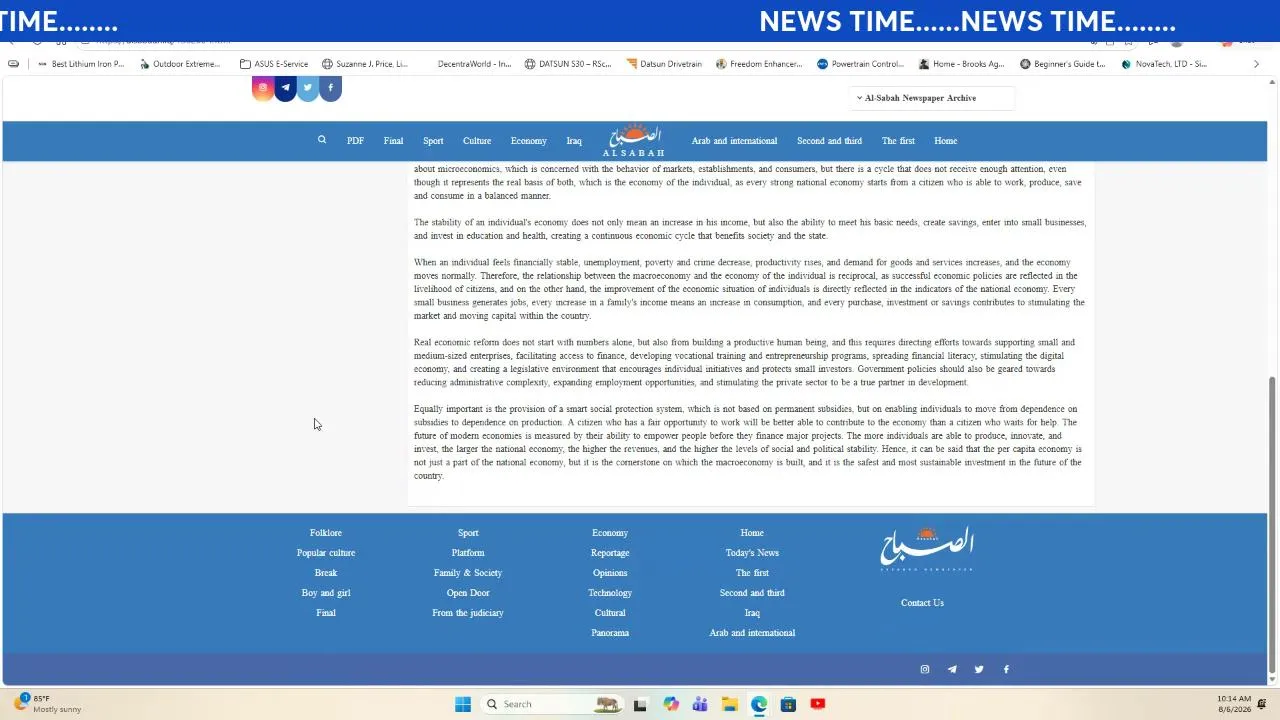Open the YouTube app on the taskbar

click(x=818, y=704)
